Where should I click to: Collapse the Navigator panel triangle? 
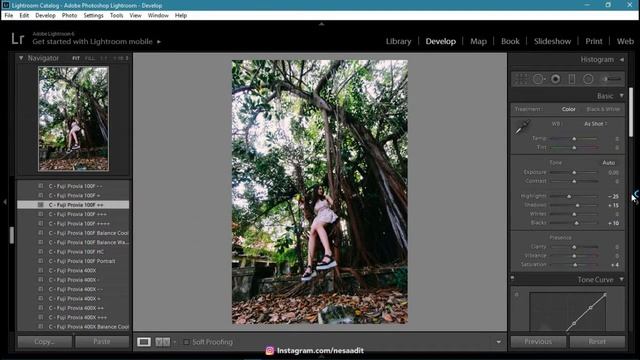pos(21,58)
